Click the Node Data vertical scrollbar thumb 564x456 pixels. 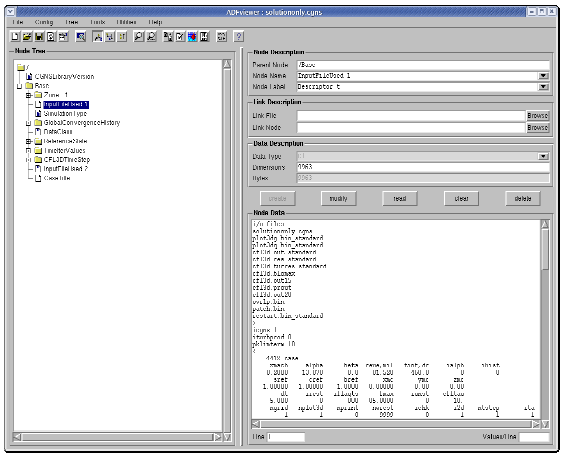545,249
